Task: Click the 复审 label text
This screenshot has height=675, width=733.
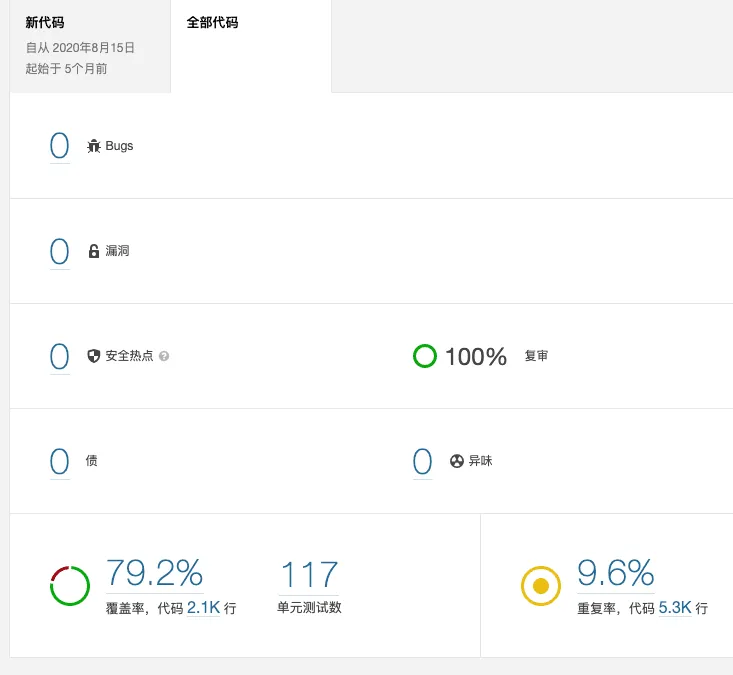Action: (x=536, y=356)
